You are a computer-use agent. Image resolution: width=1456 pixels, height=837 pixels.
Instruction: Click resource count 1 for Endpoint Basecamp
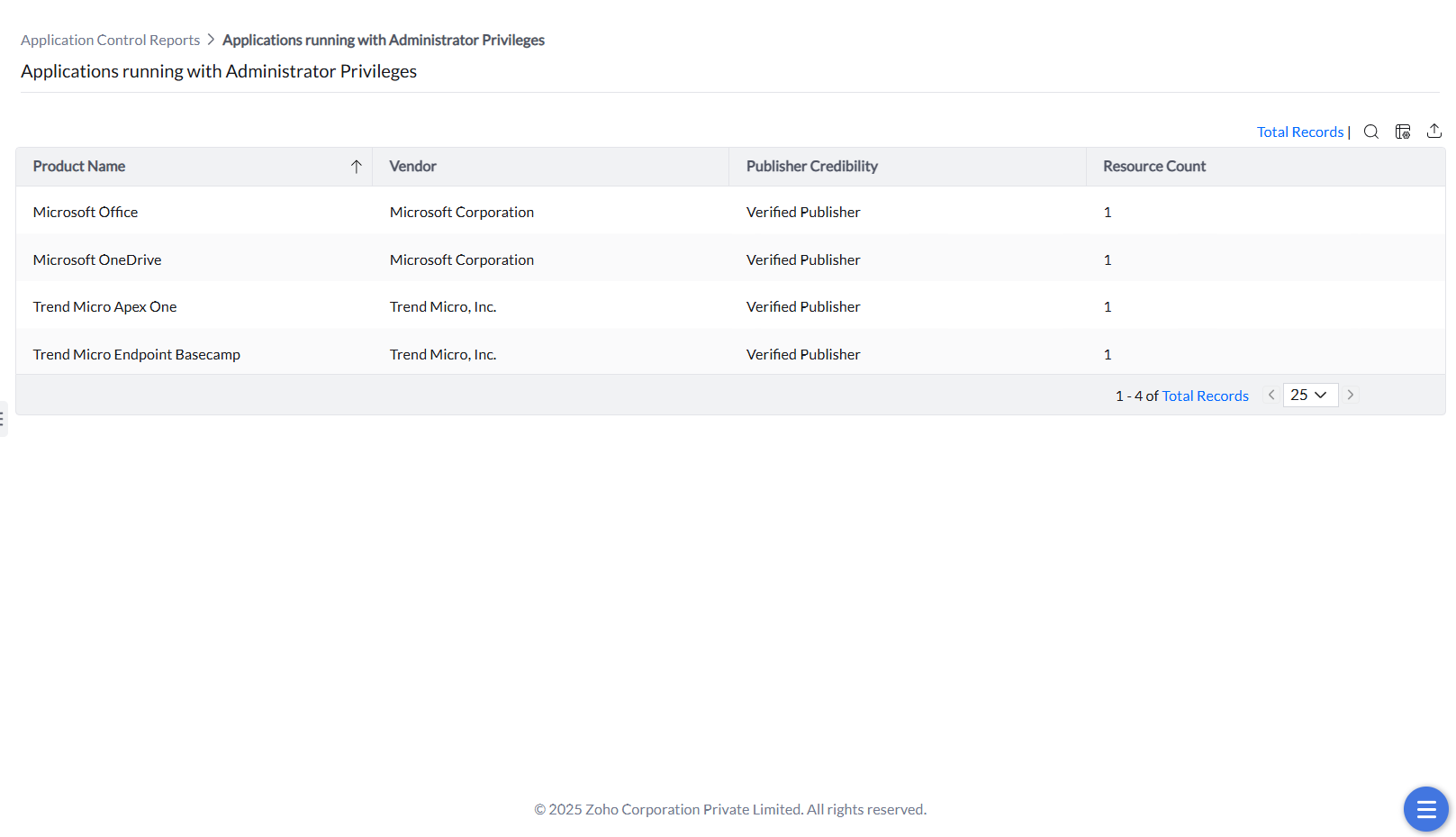coord(1108,354)
